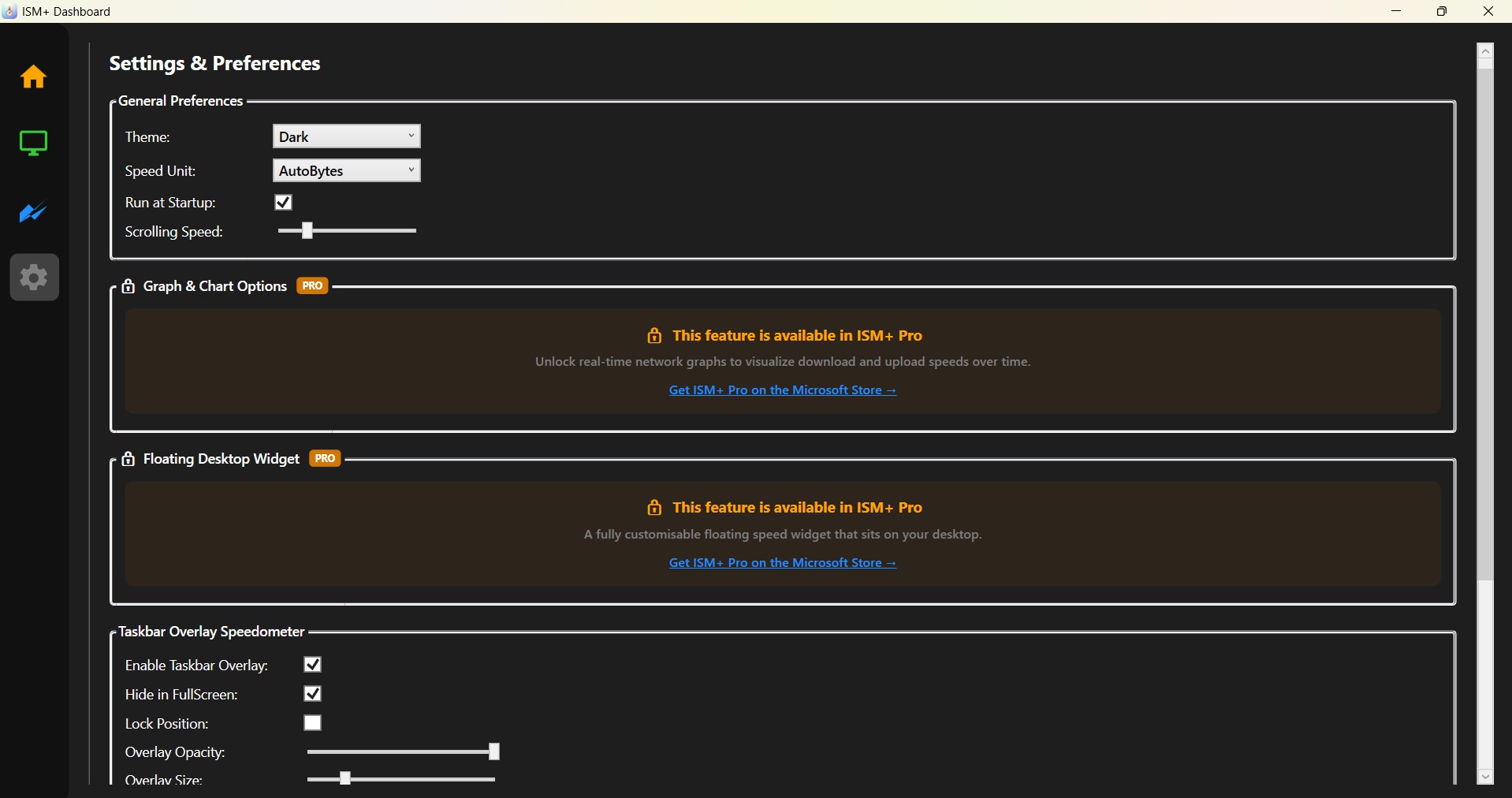The height and width of the screenshot is (798, 1512).
Task: Click the General Preferences group label
Action: 181,101
